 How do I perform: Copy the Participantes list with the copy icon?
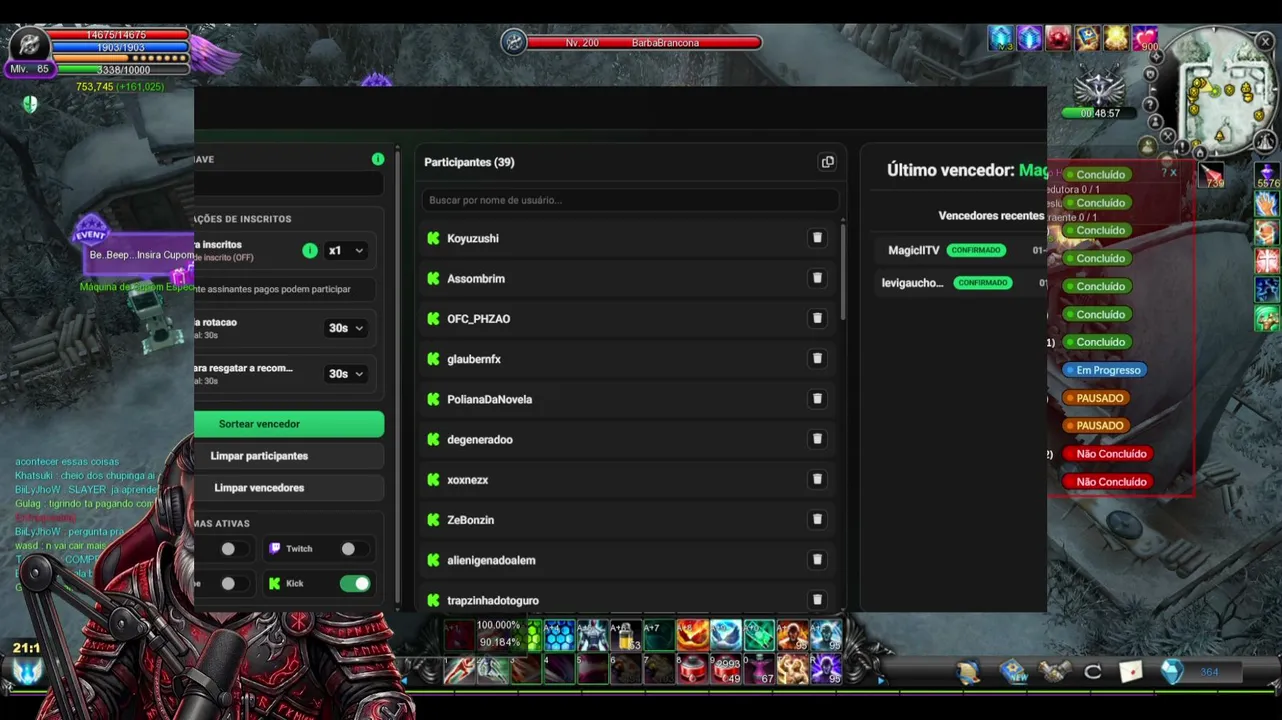[x=827, y=162]
